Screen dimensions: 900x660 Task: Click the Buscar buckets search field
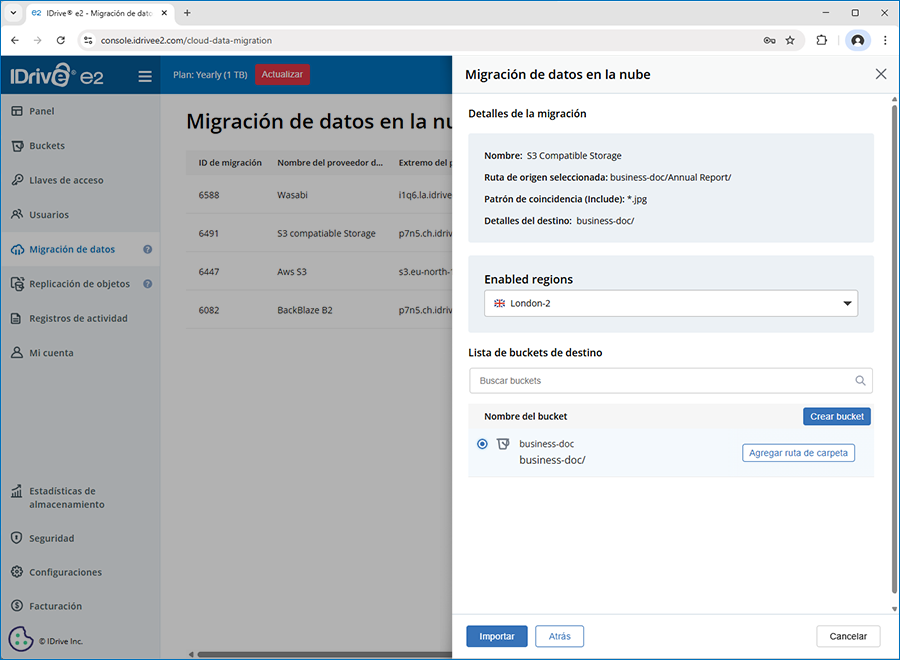(660, 381)
